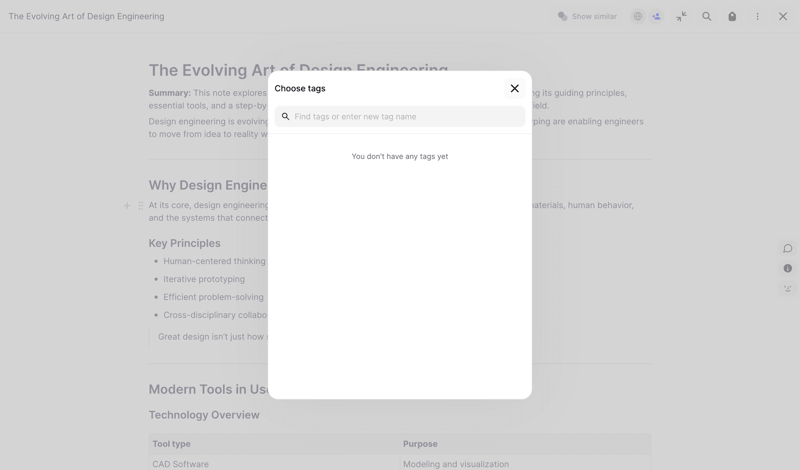Open search with the top magnifier icon

[707, 17]
